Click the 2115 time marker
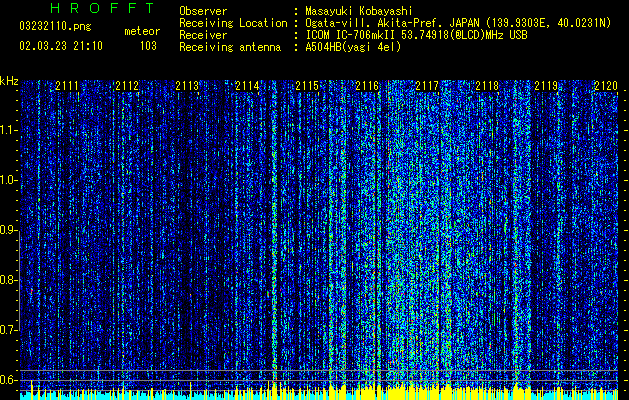 [x=307, y=86]
